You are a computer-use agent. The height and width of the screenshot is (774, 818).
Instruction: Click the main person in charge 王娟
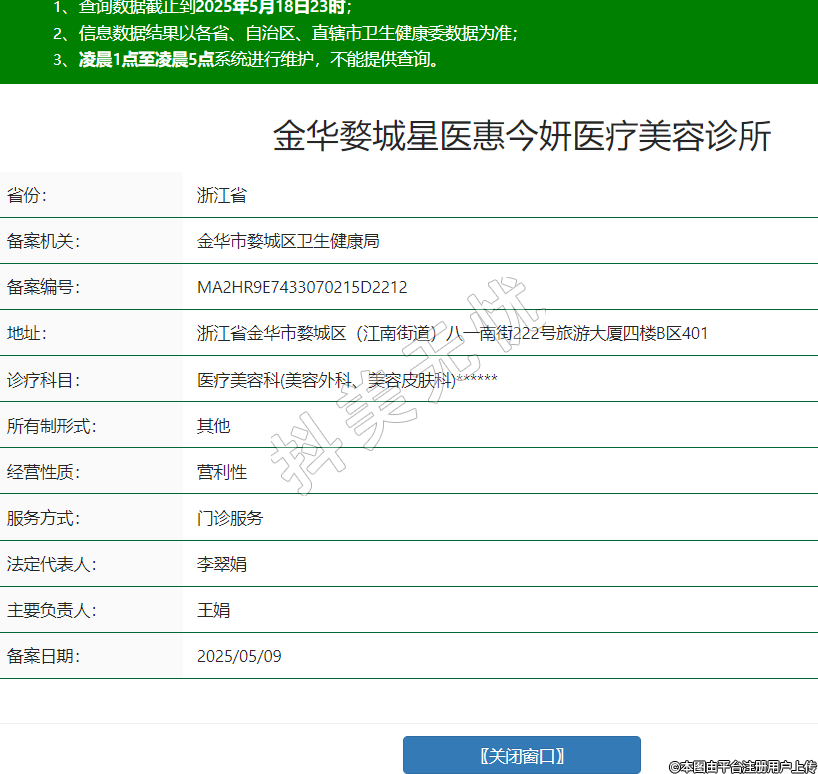click(x=214, y=610)
